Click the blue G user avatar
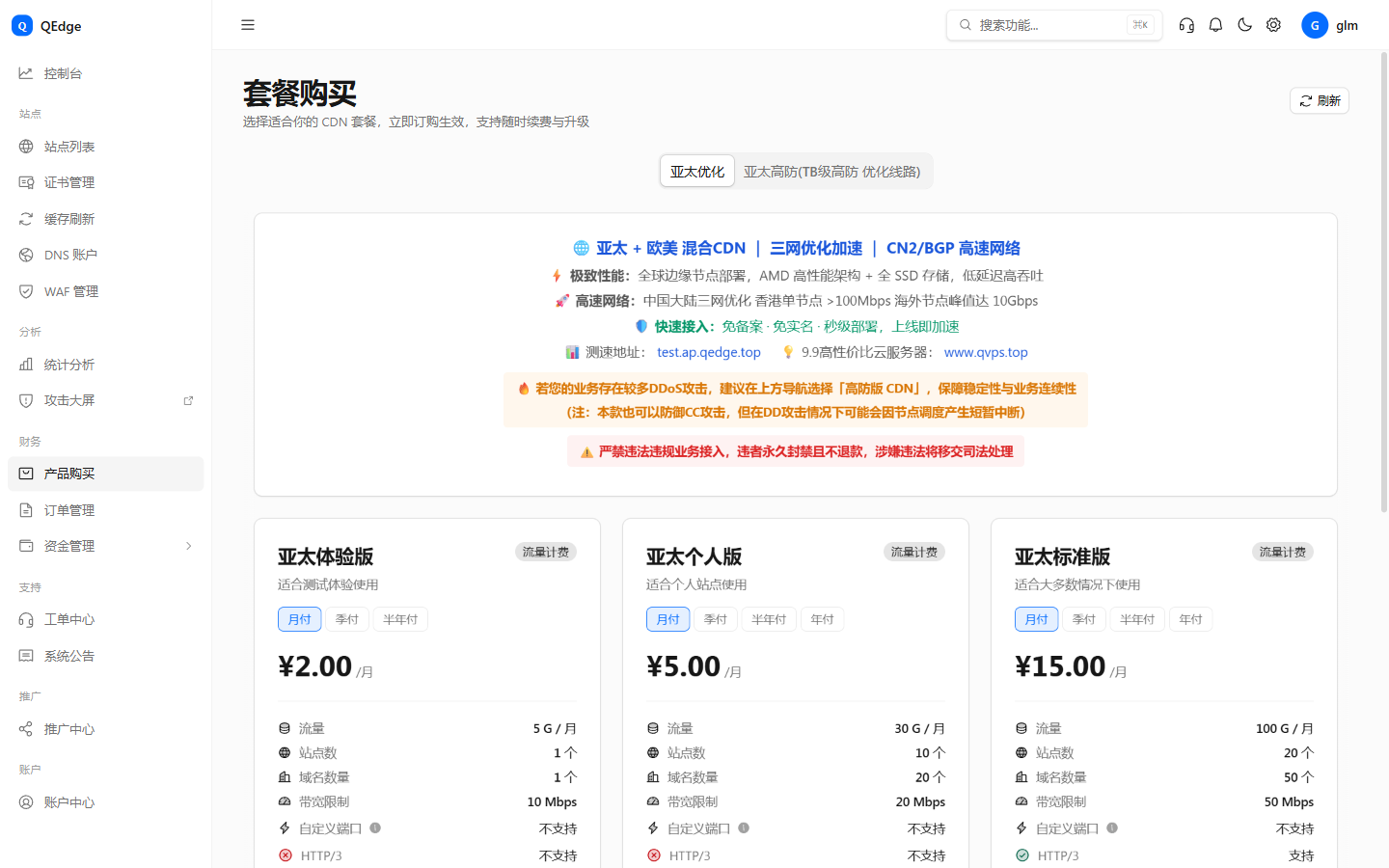Screen dimensions: 1389x868 [x=1315, y=25]
